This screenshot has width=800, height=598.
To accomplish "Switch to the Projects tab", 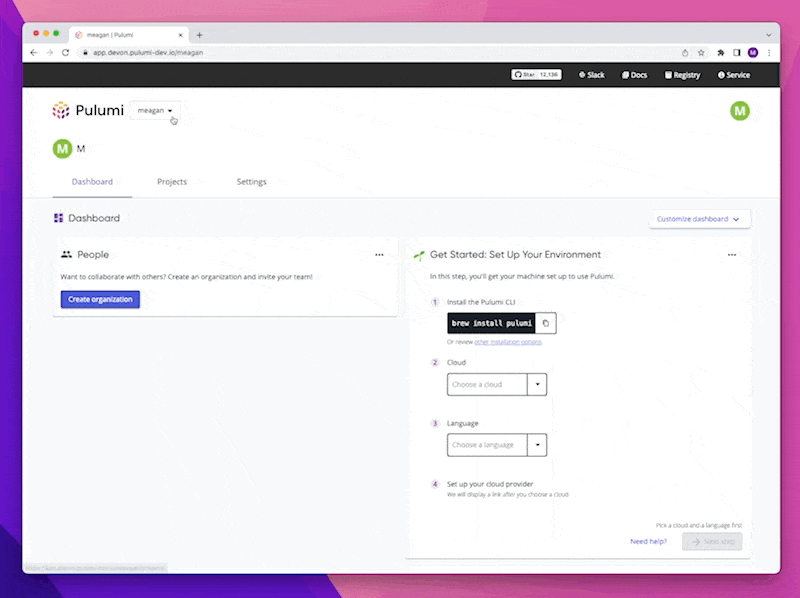I will pyautogui.click(x=172, y=182).
